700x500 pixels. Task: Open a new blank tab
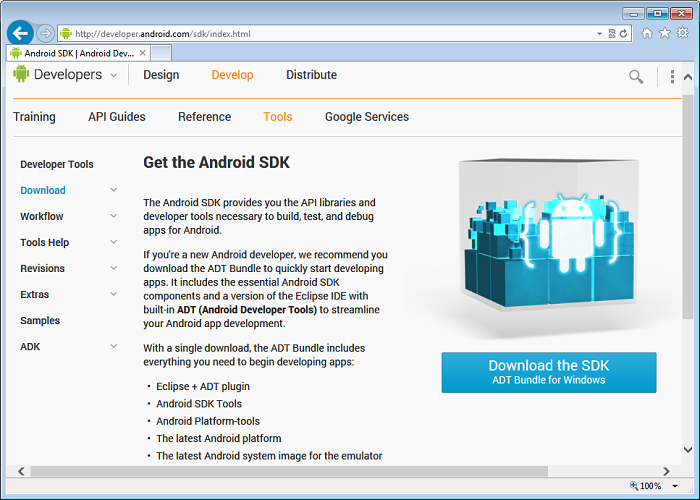tap(161, 53)
